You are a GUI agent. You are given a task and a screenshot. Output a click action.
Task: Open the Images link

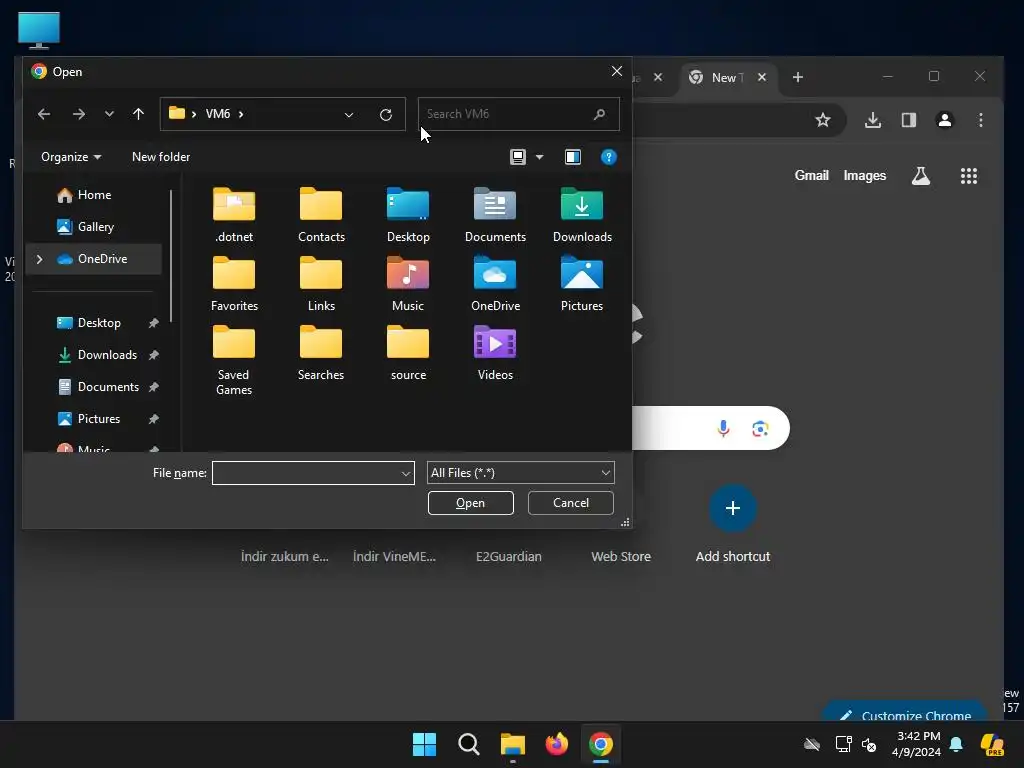click(x=864, y=176)
